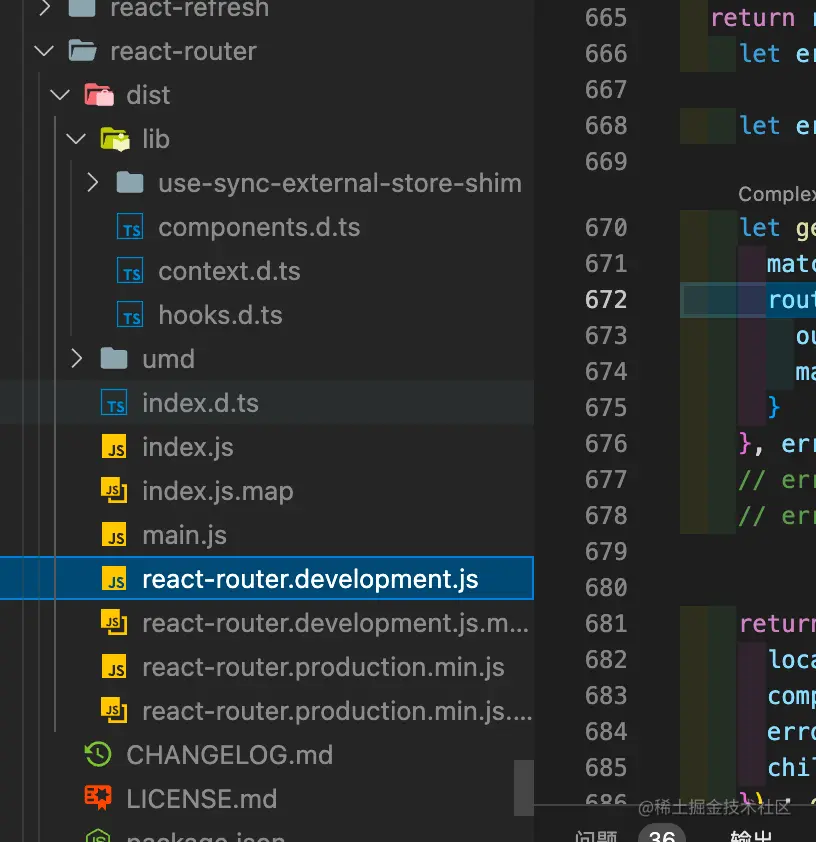The width and height of the screenshot is (816, 842).
Task: Click the TS icon beside context.d.ts
Action: (130, 271)
